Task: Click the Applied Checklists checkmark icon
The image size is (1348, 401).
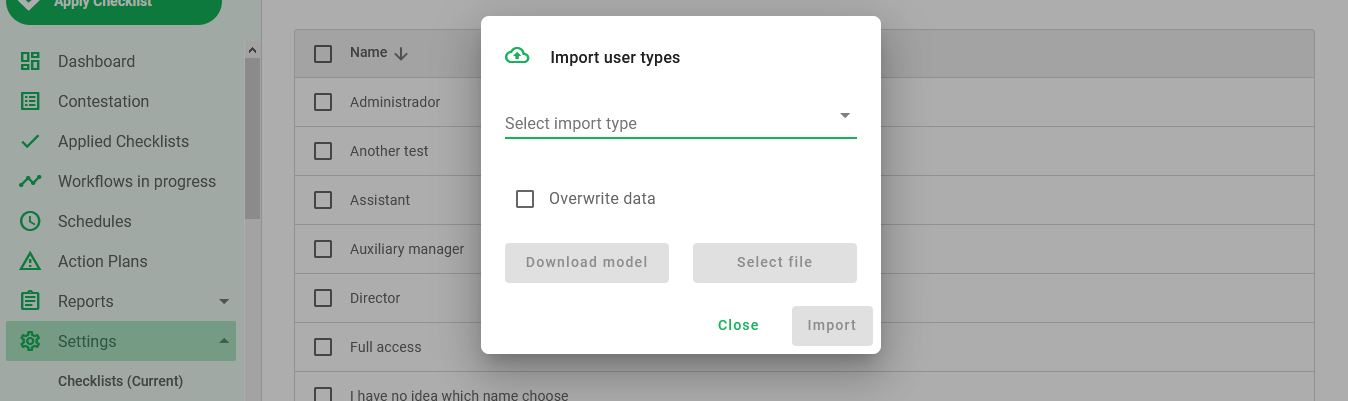Action: (x=30, y=141)
